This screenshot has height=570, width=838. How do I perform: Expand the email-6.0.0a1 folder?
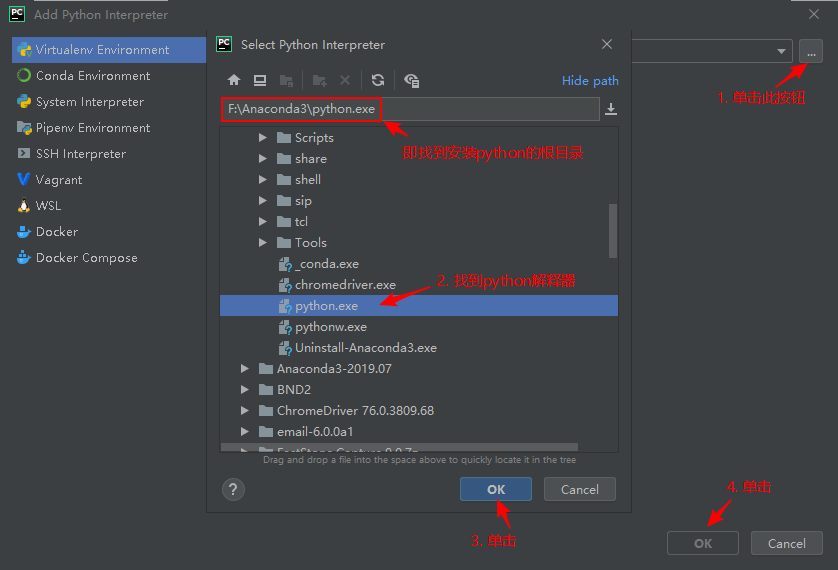(x=244, y=432)
